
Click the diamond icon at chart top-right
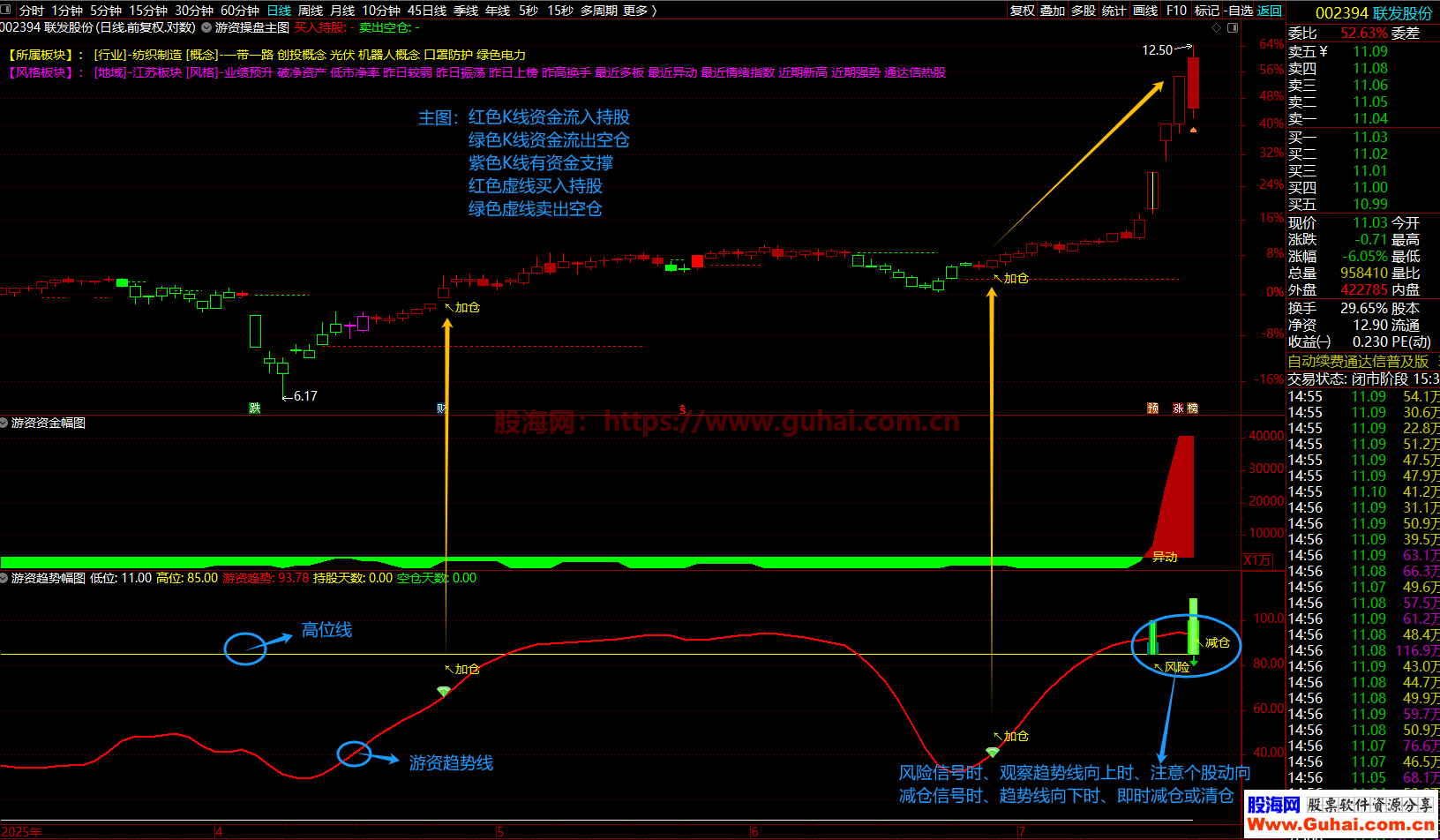point(1217,27)
